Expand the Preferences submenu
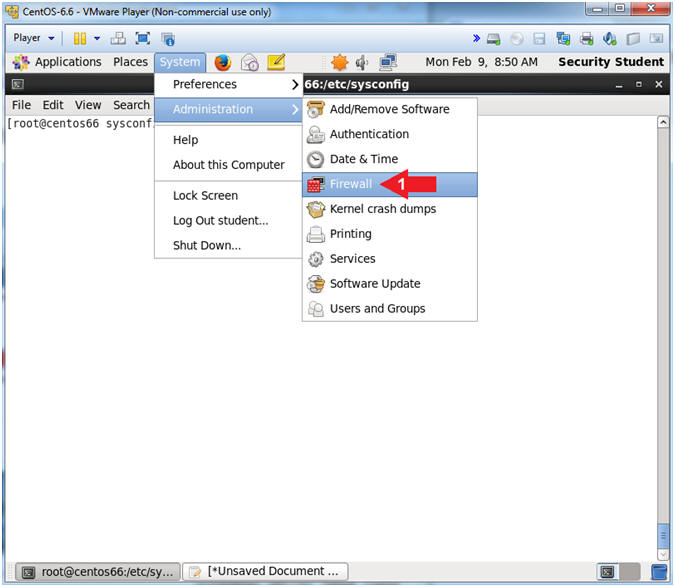This screenshot has width=675, height=587. click(x=228, y=84)
